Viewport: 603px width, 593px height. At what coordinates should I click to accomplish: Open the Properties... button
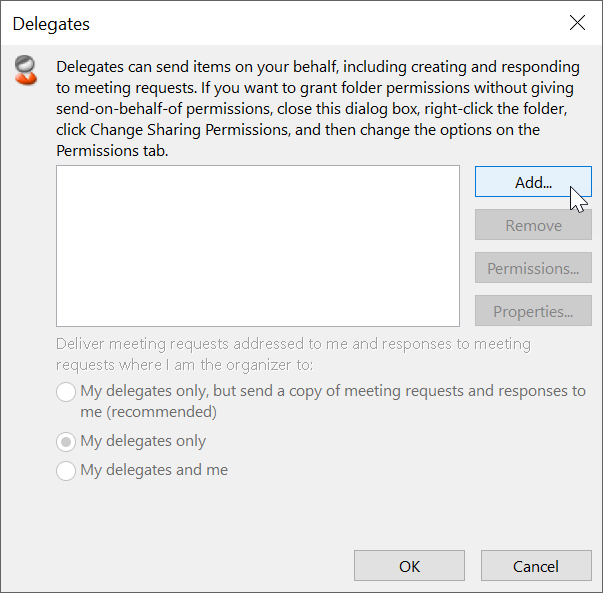tap(533, 311)
